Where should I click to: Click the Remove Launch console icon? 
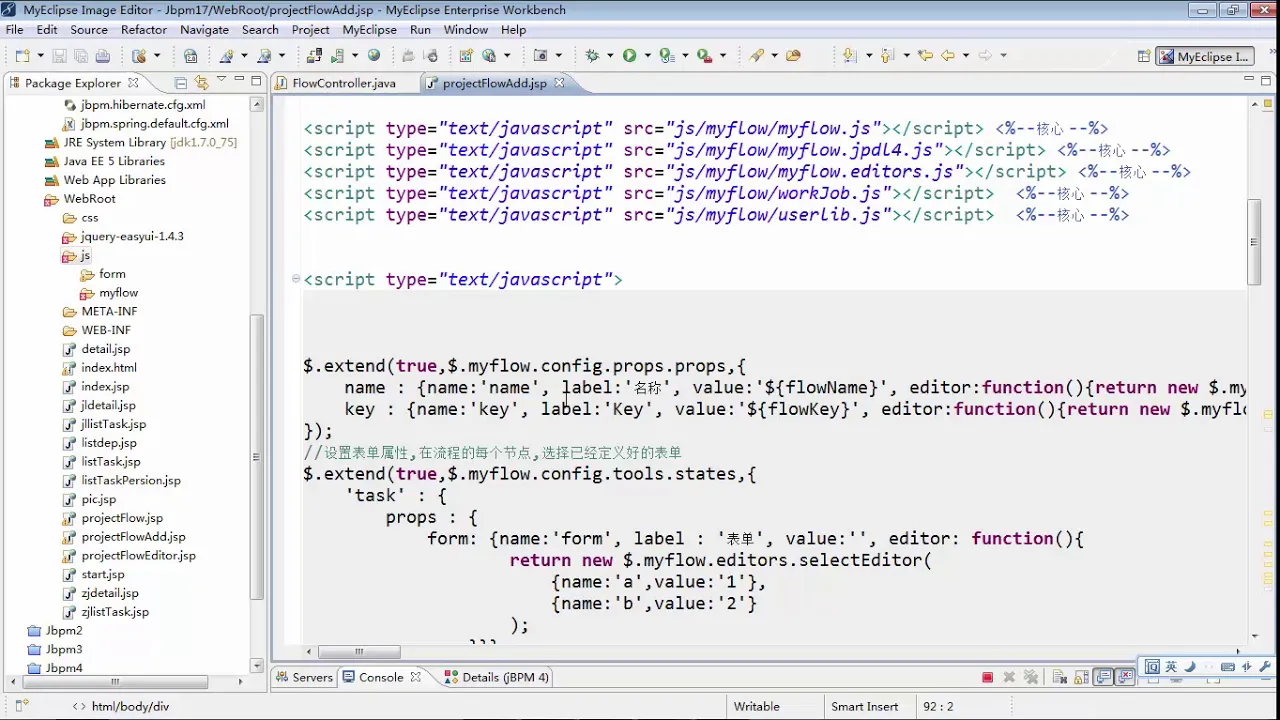[1009, 677]
